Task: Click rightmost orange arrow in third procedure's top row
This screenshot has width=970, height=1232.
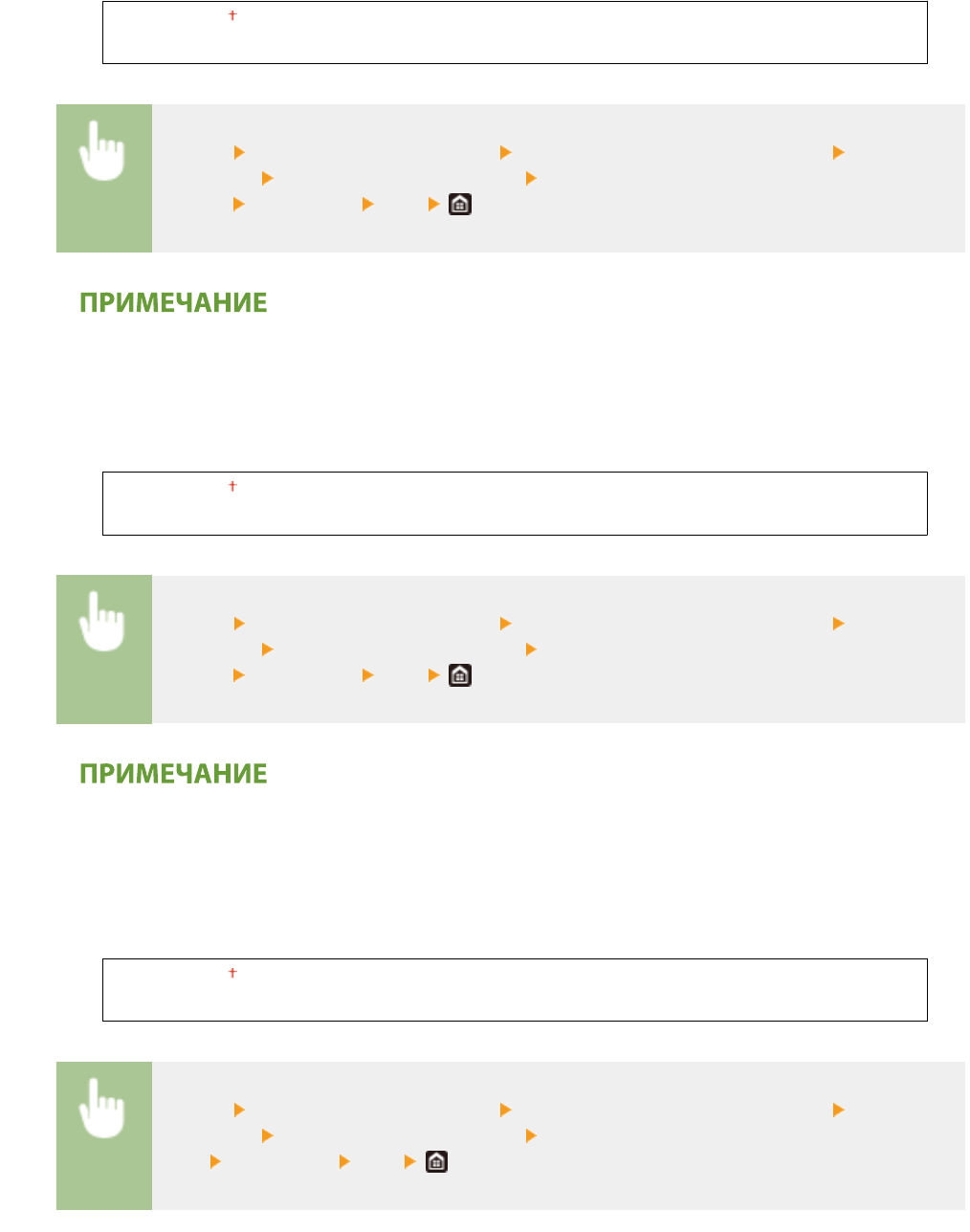Action: click(x=839, y=1111)
